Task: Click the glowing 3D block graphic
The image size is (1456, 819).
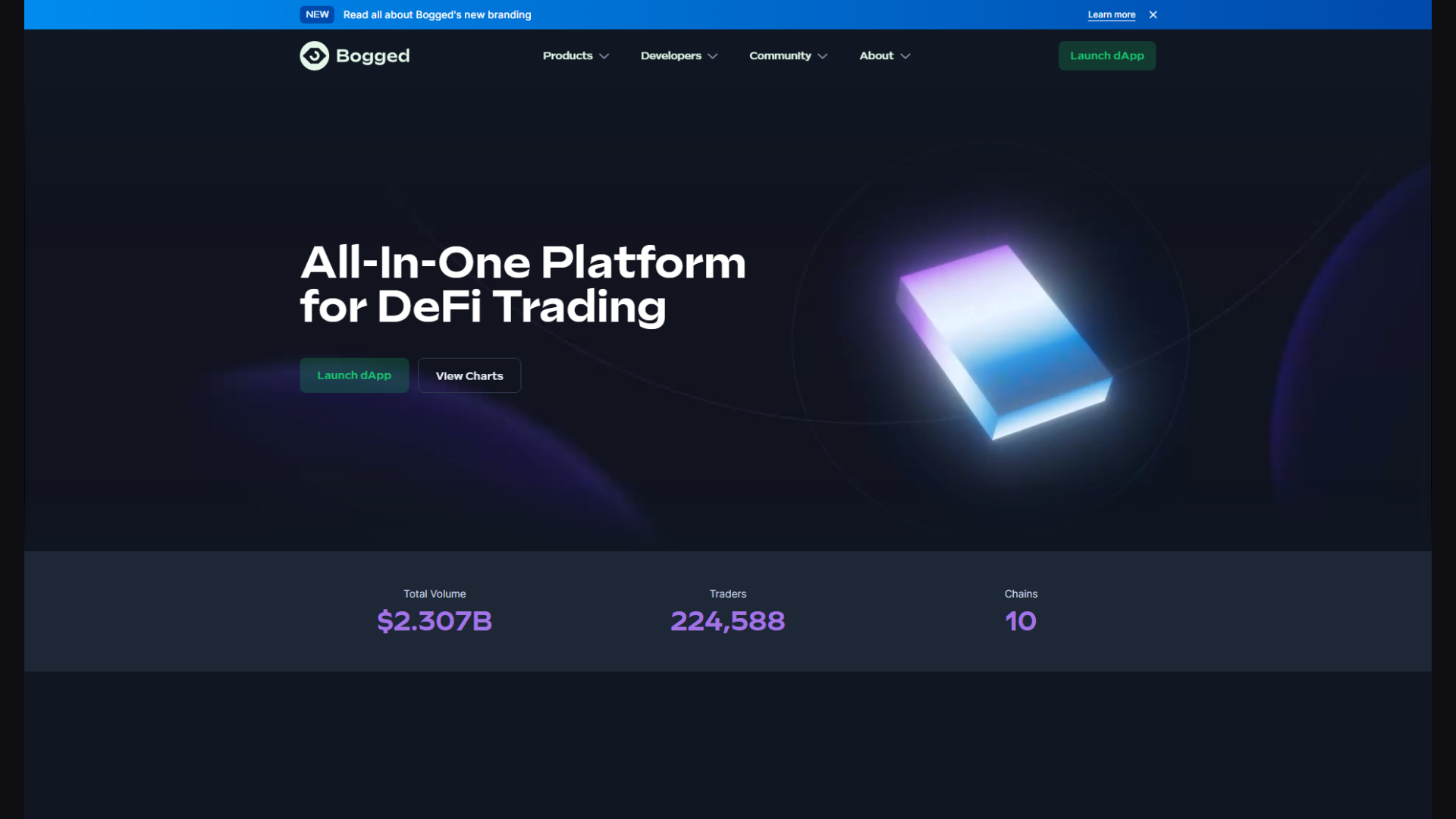Action: (x=1003, y=341)
